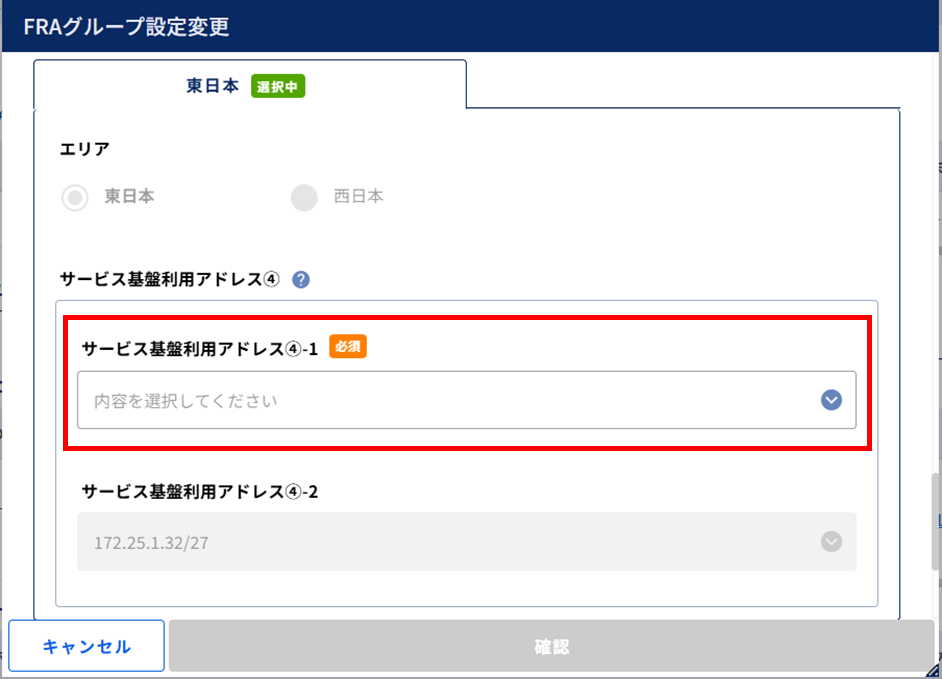Click the 西日本 radio label text
This screenshot has height=679, width=942.
click(358, 197)
